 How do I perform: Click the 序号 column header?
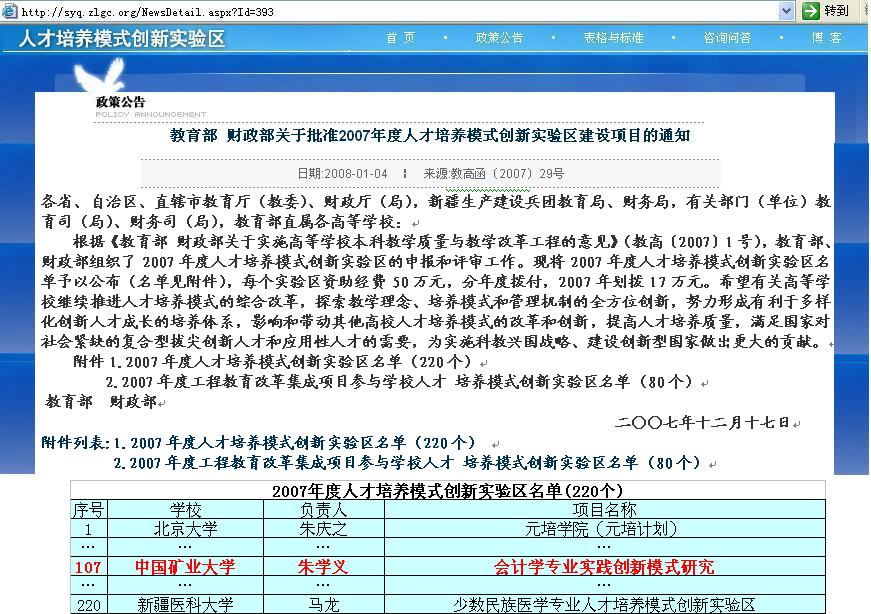[x=88, y=510]
